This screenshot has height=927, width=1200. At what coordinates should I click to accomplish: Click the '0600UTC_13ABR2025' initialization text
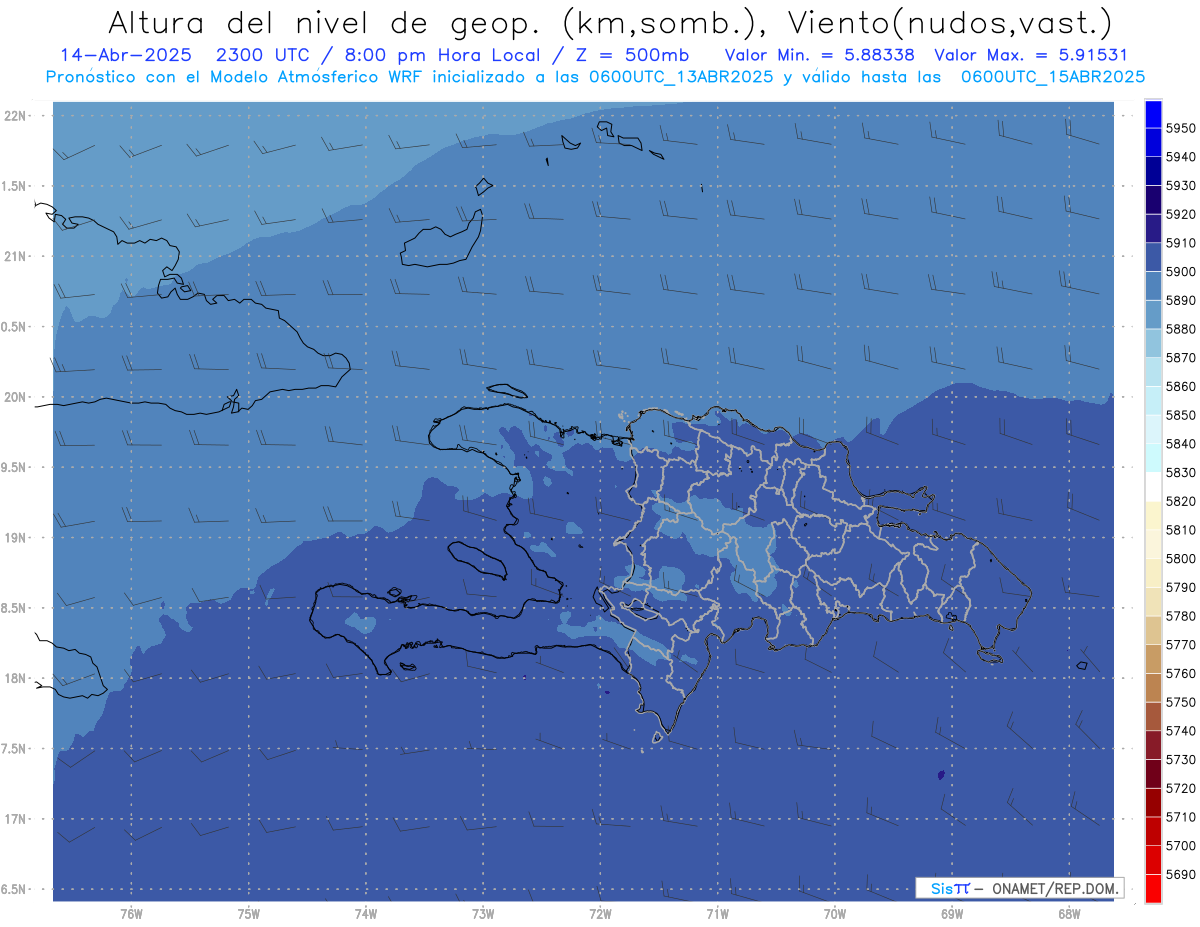(x=680, y=76)
